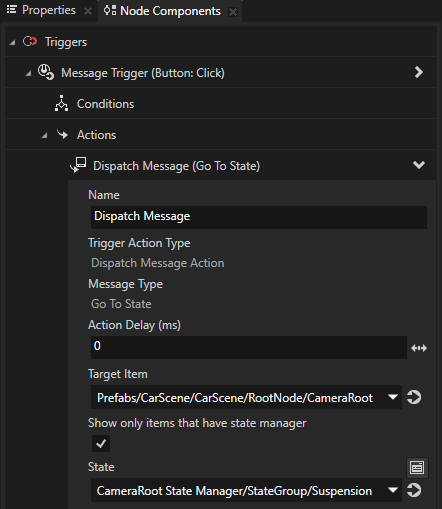This screenshot has width=442, height=509.
Task: Select the Conditions row
Action: tap(221, 104)
